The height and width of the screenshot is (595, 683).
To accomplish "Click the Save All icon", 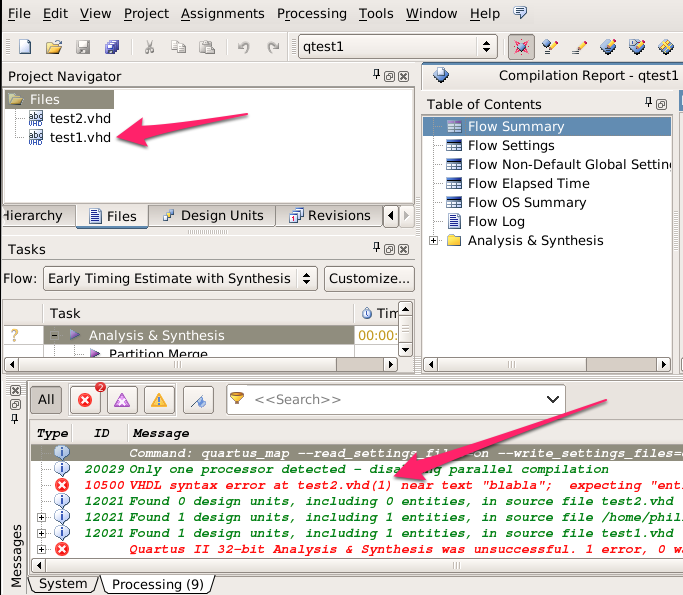I will click(112, 47).
